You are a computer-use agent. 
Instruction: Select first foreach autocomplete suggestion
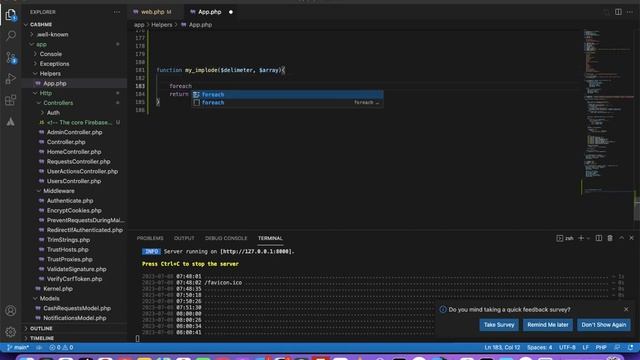(x=288, y=94)
